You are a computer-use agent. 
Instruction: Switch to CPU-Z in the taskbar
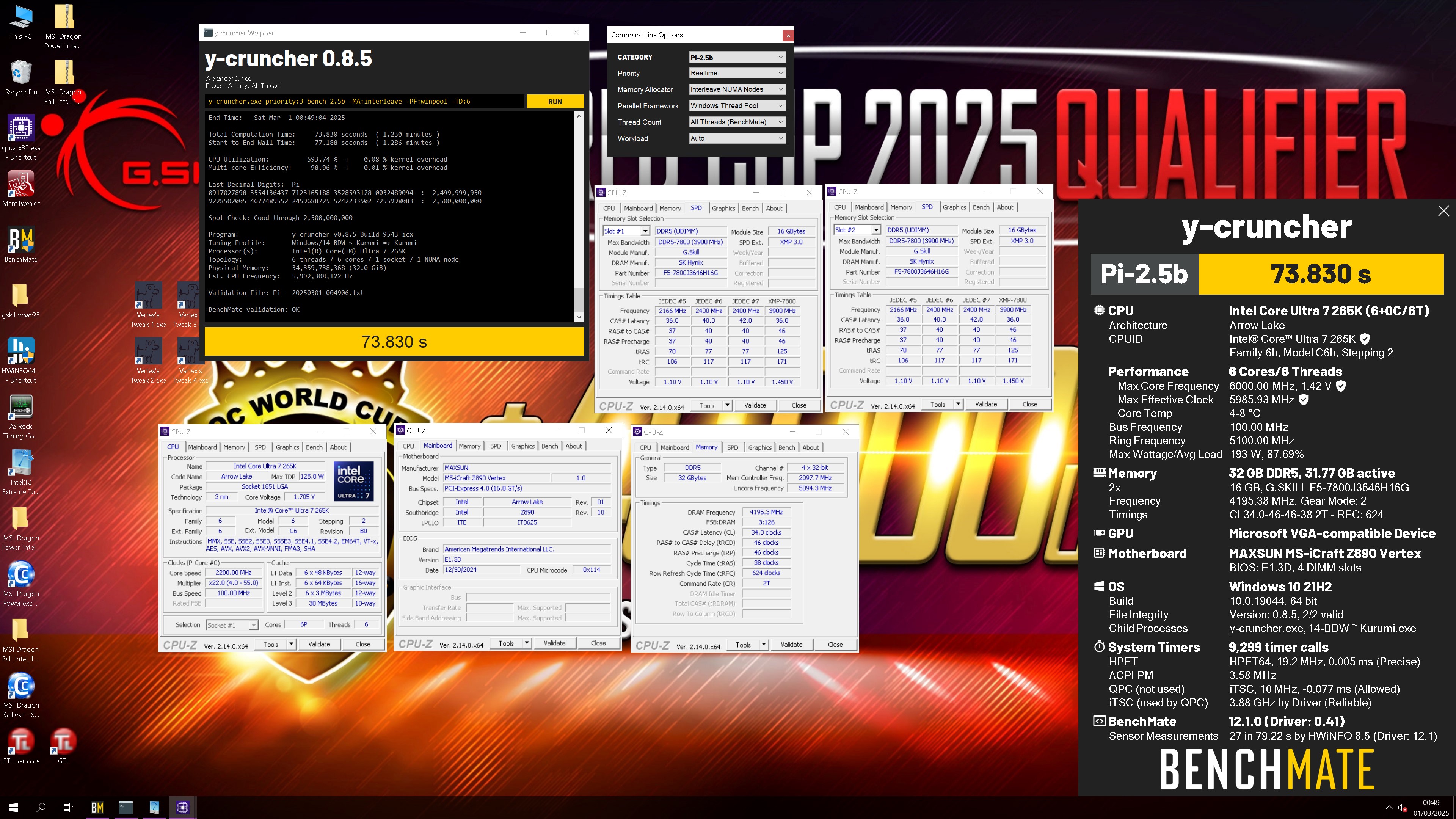(182, 807)
